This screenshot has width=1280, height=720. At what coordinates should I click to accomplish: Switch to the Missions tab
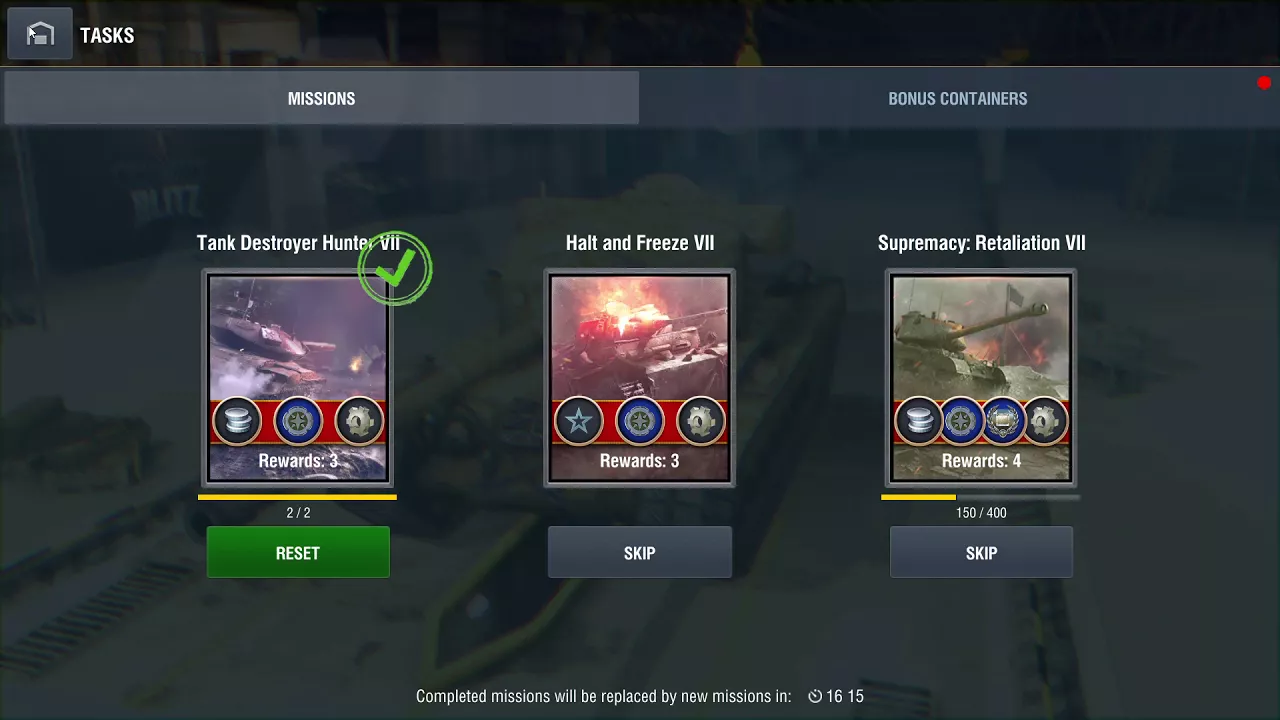coord(321,98)
